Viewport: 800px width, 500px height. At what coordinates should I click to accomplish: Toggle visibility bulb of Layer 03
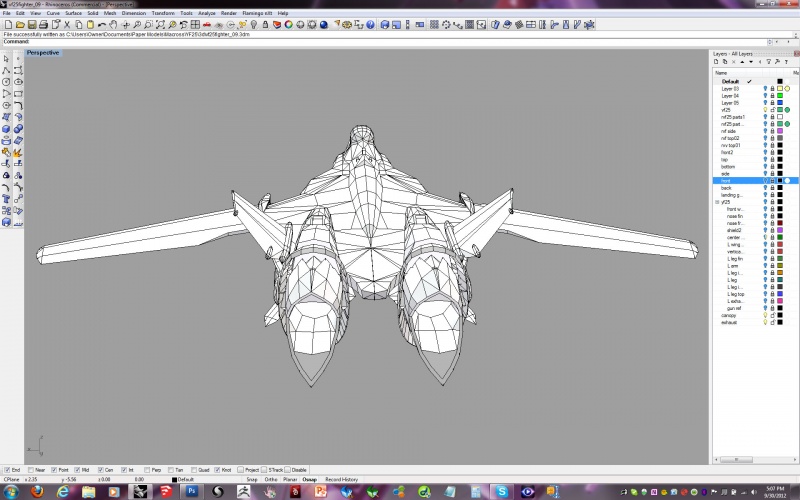[765, 89]
